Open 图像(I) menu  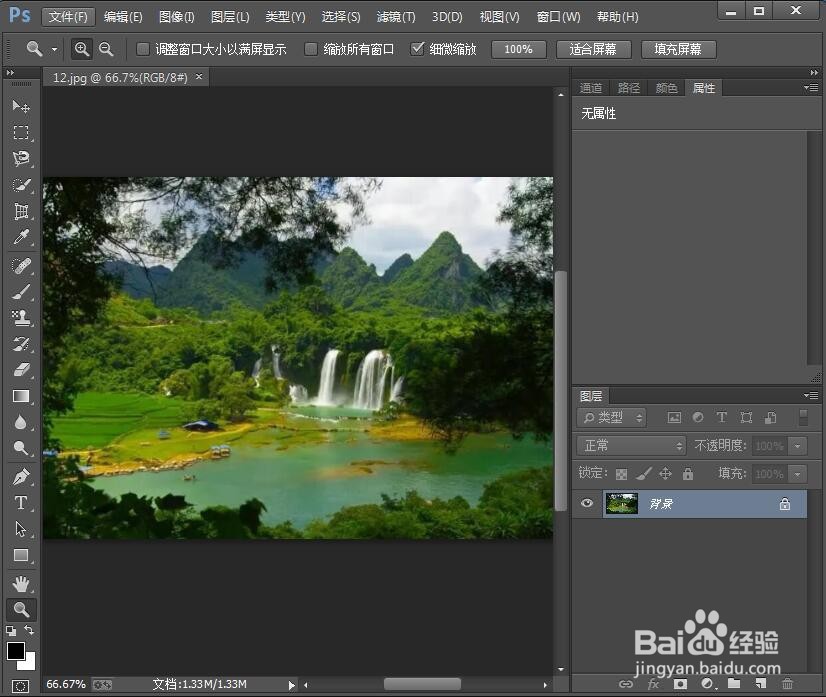click(177, 17)
